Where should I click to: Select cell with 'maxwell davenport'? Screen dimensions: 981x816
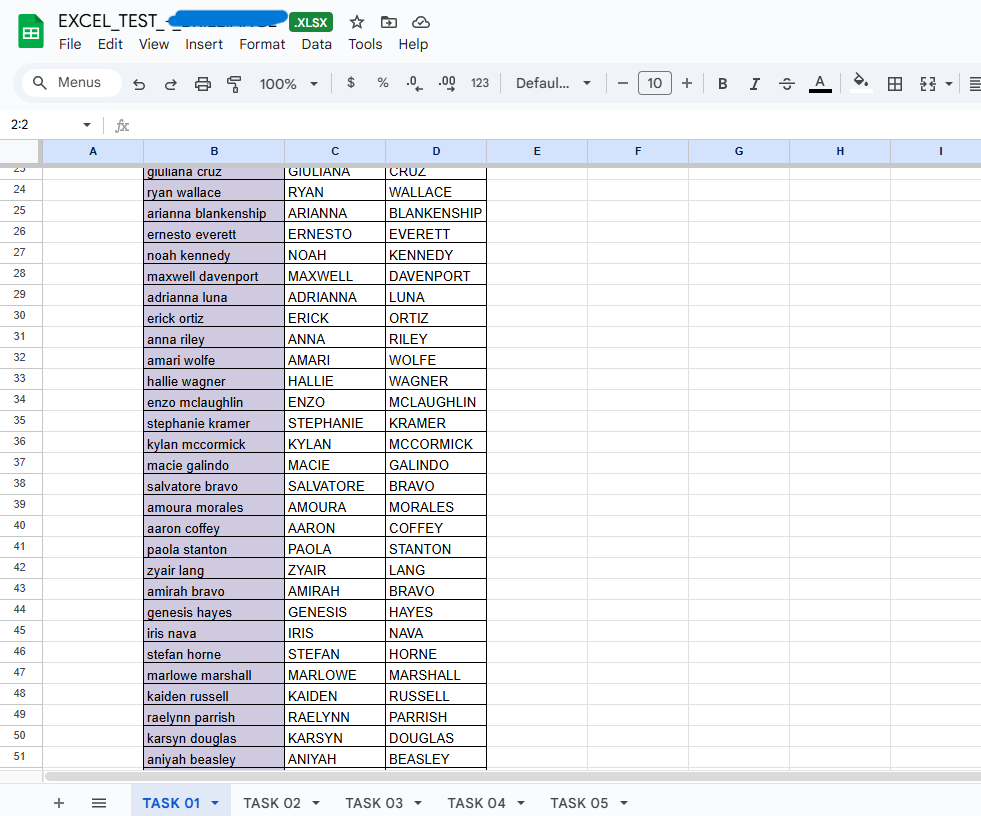(214, 276)
